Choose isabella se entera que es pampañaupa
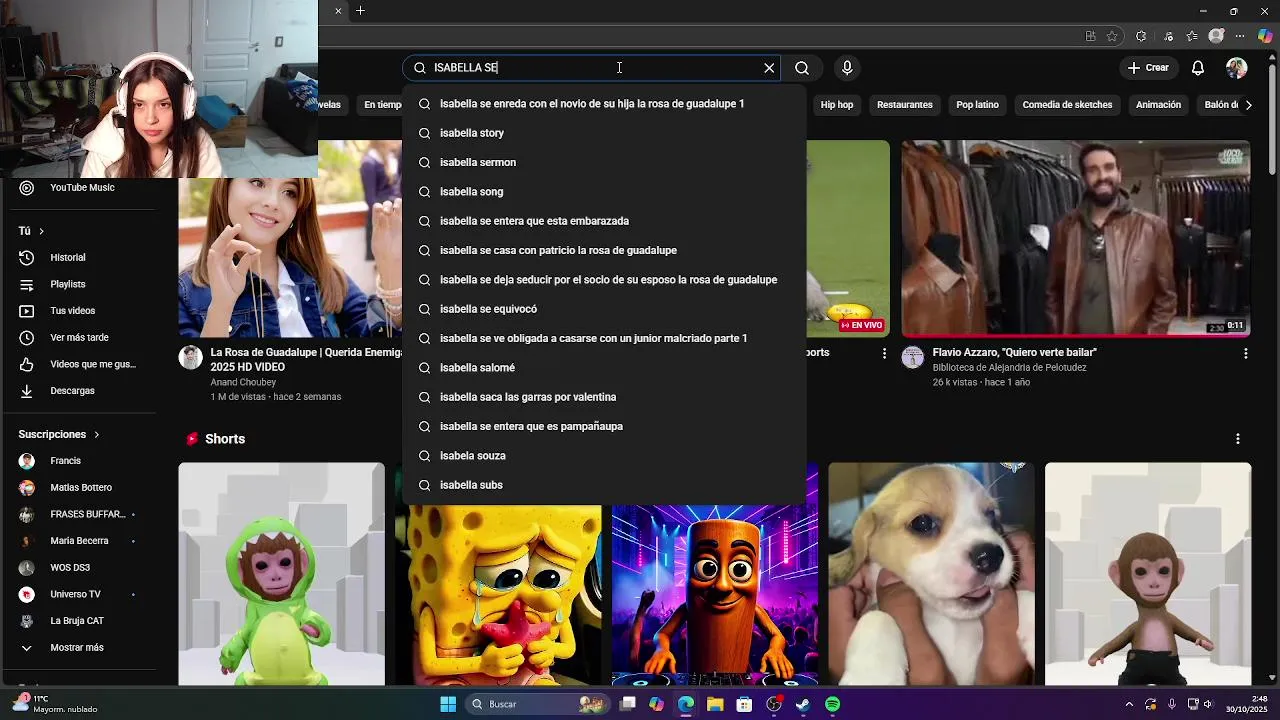The width and height of the screenshot is (1280, 720). click(604, 426)
